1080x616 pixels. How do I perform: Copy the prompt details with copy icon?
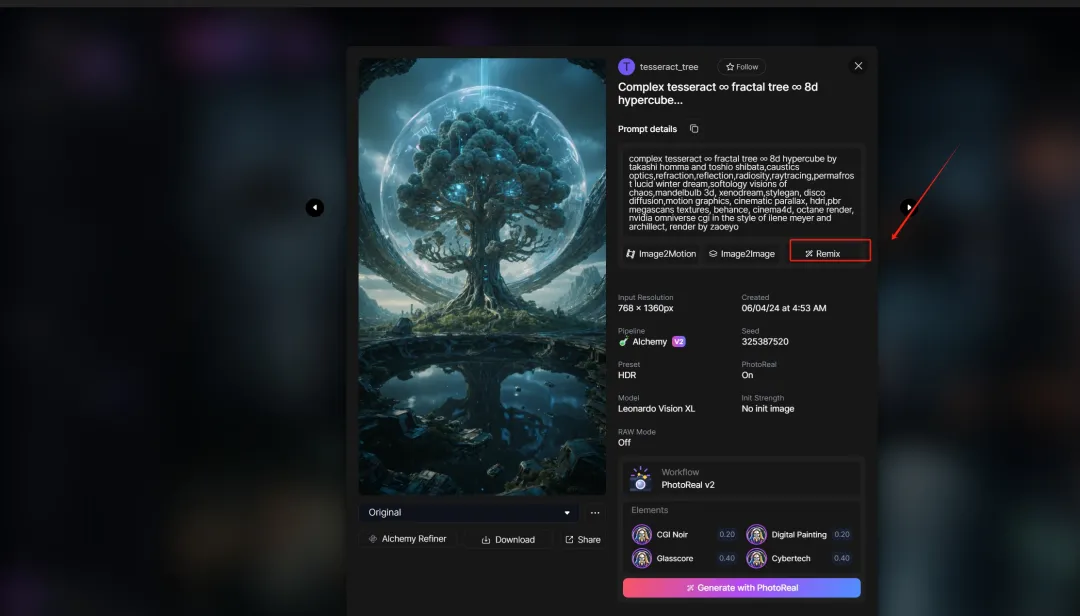click(694, 129)
